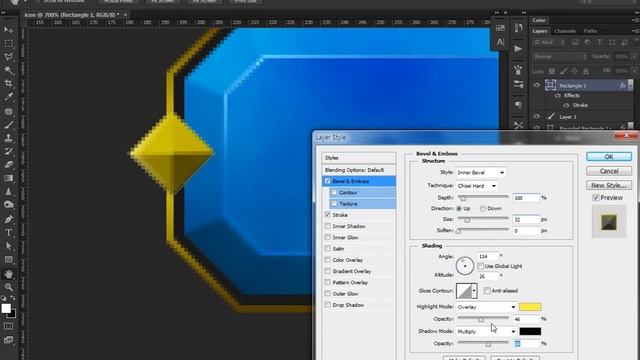640x360 pixels.
Task: Hide the Layer 1 layer
Action: tap(537, 116)
